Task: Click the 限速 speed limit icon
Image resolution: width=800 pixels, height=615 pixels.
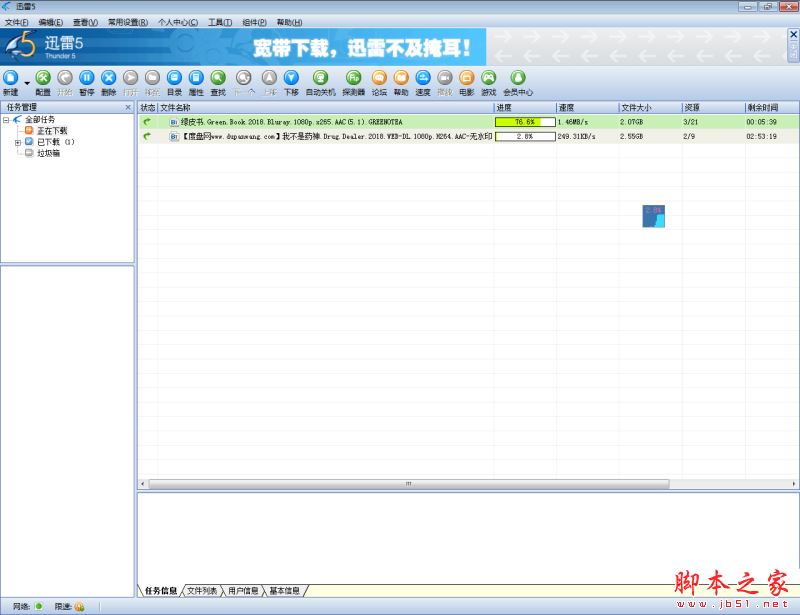Action: pyautogui.click(x=79, y=606)
